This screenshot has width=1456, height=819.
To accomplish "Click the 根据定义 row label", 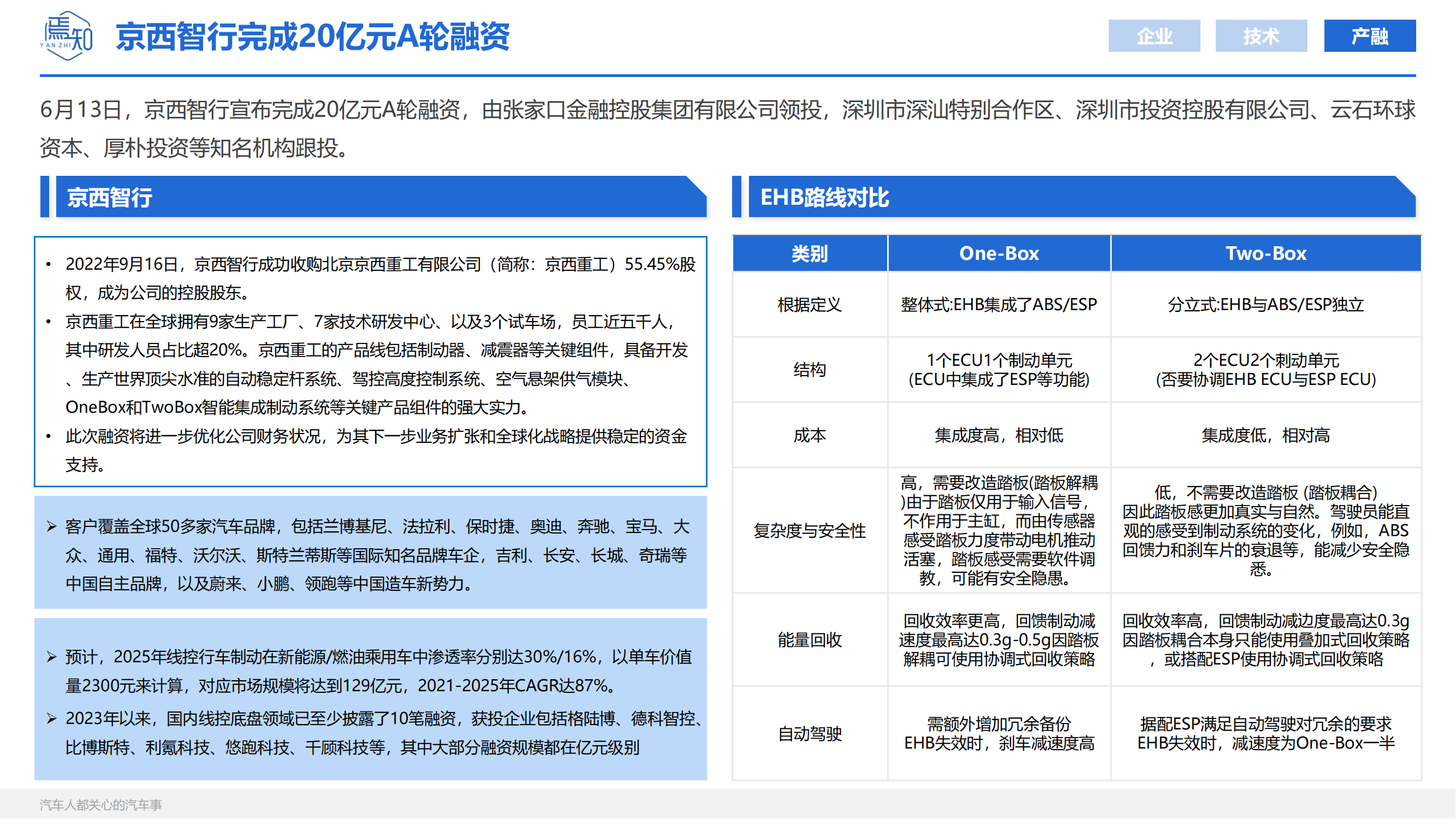I will pyautogui.click(x=810, y=305).
